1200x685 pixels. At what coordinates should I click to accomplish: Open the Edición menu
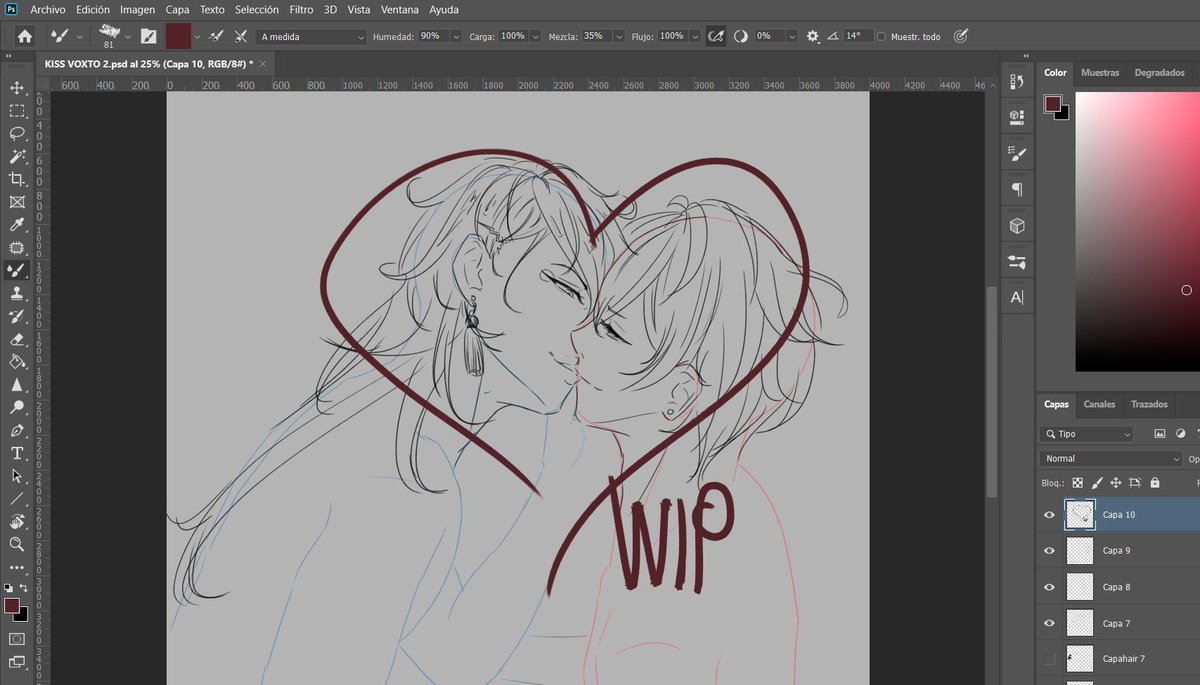[93, 9]
